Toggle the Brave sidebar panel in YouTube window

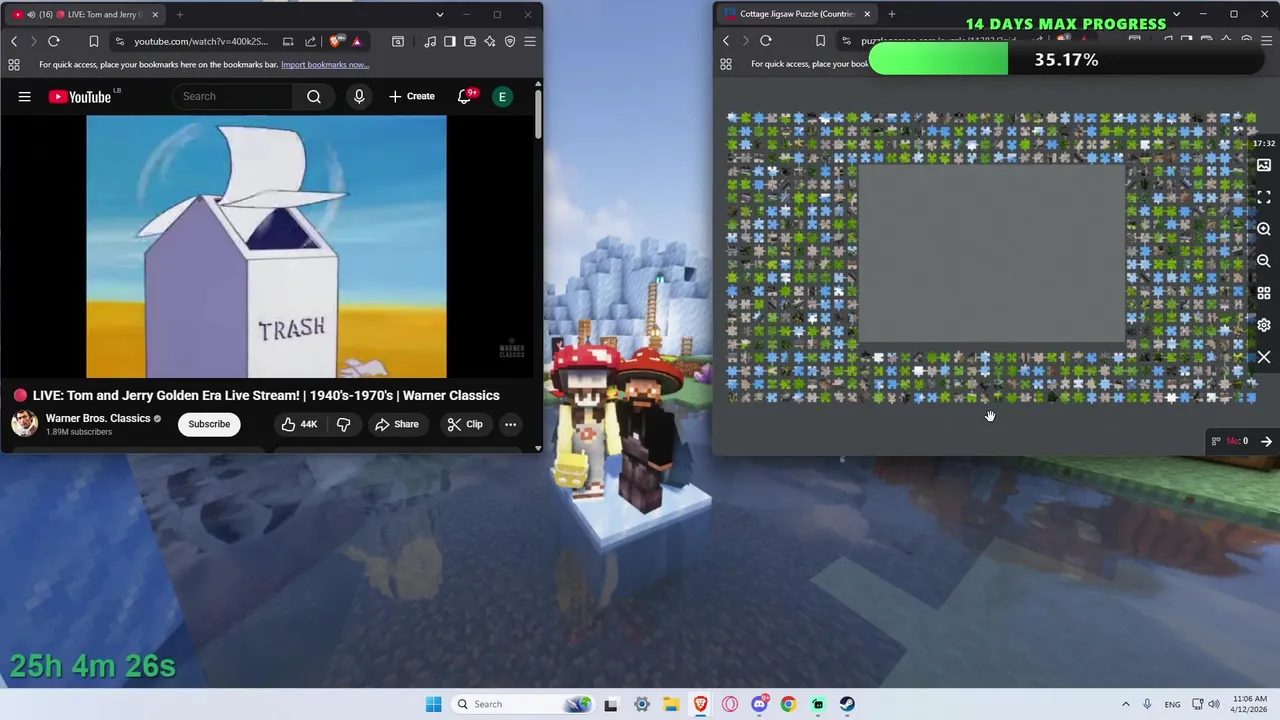450,41
